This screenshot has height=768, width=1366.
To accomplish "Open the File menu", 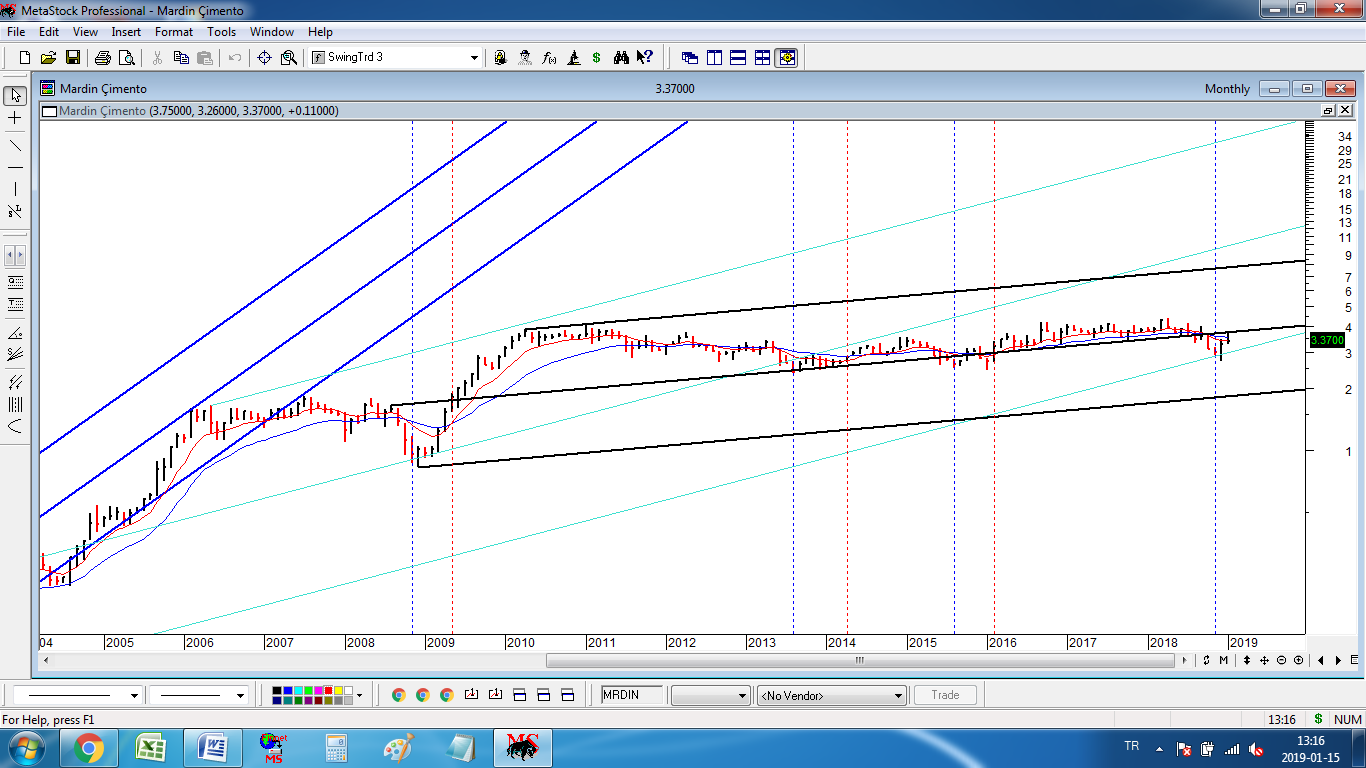I will (x=15, y=32).
